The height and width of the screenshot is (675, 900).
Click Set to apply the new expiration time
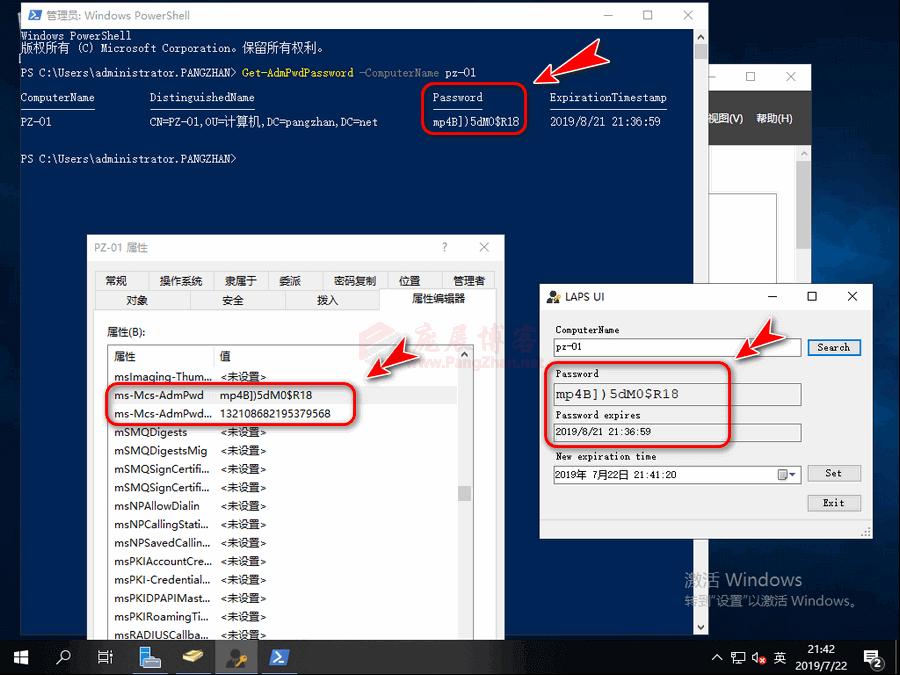(x=834, y=473)
